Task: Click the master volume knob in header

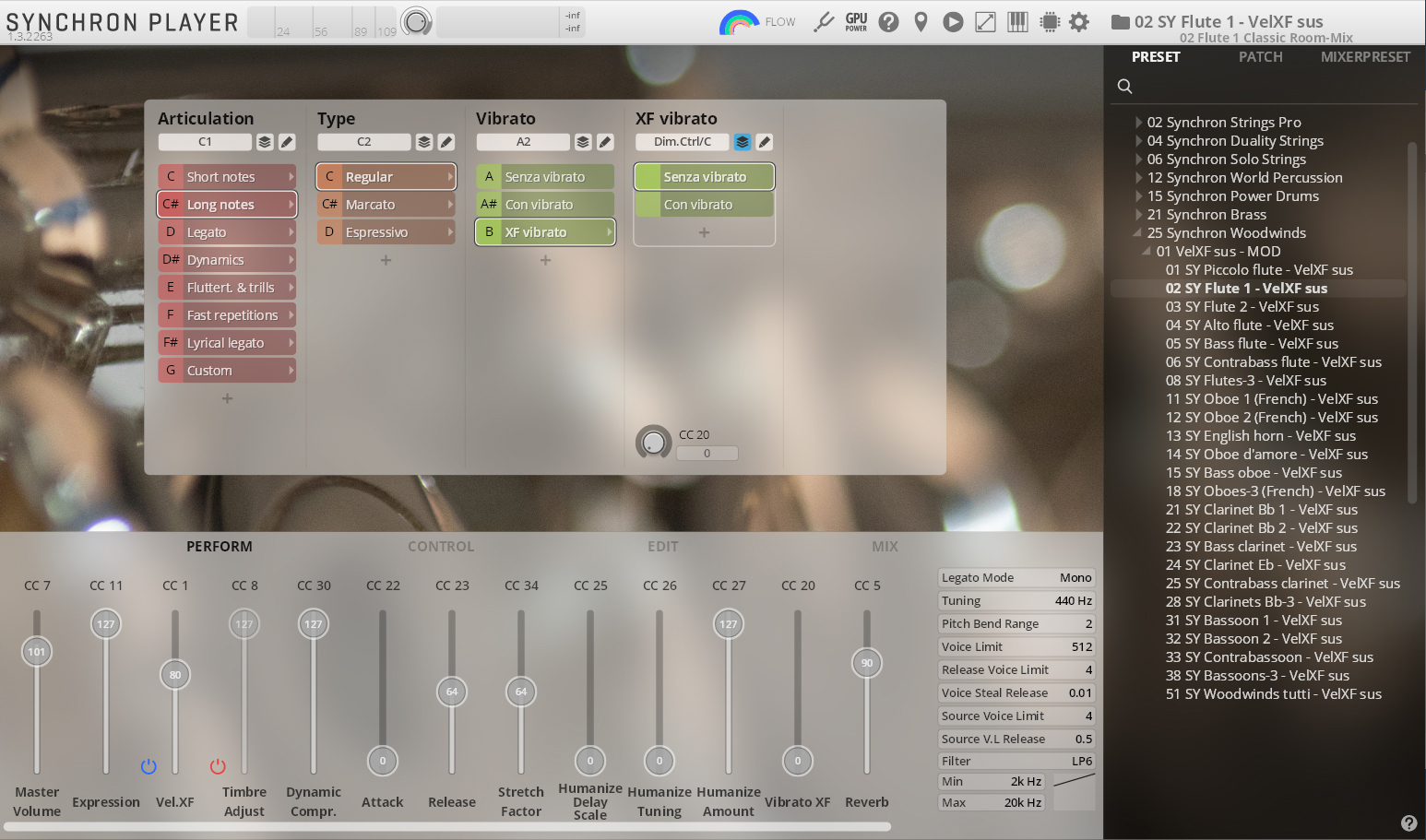Action: (417, 21)
